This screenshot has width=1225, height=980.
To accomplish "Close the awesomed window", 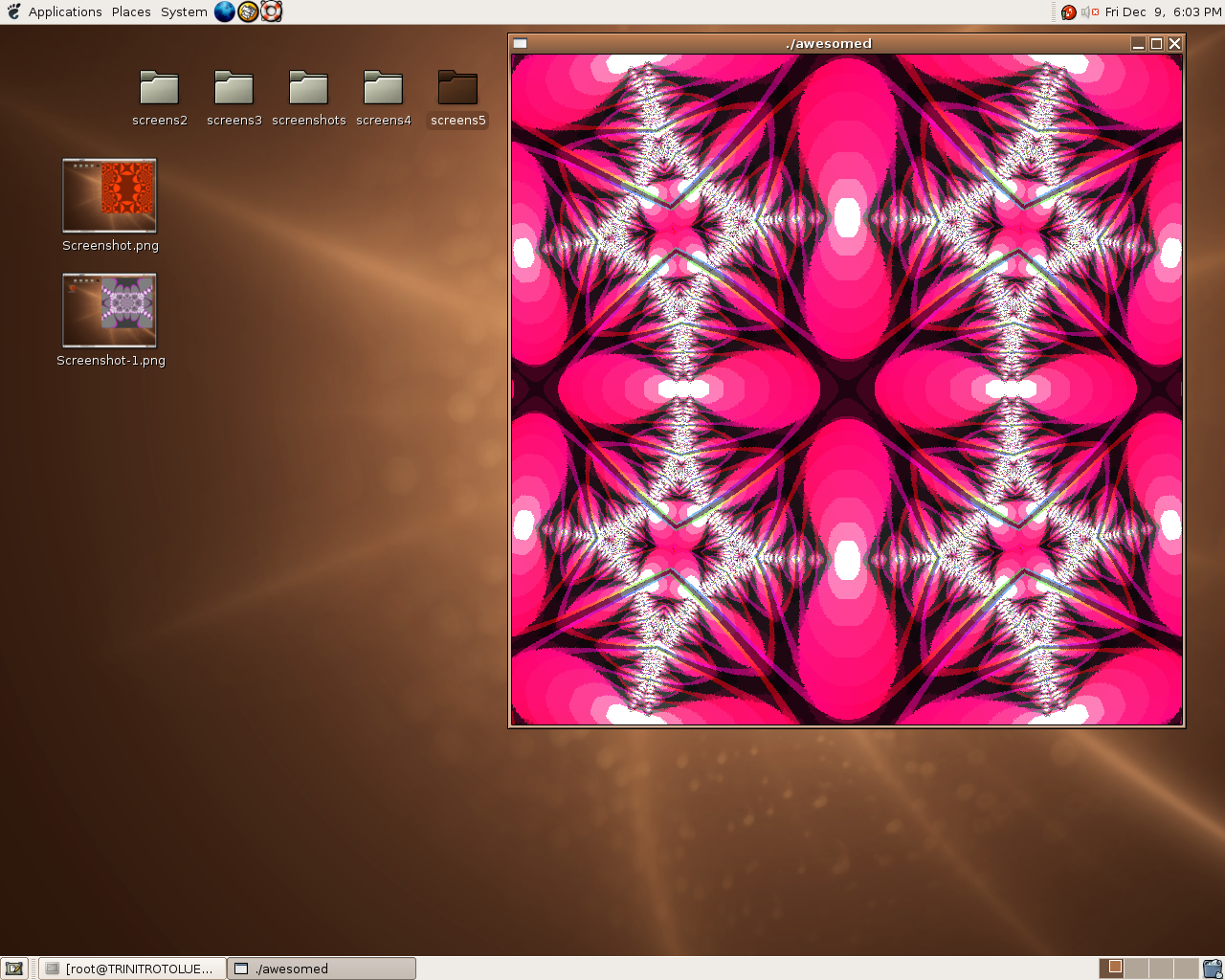I will (1174, 43).
